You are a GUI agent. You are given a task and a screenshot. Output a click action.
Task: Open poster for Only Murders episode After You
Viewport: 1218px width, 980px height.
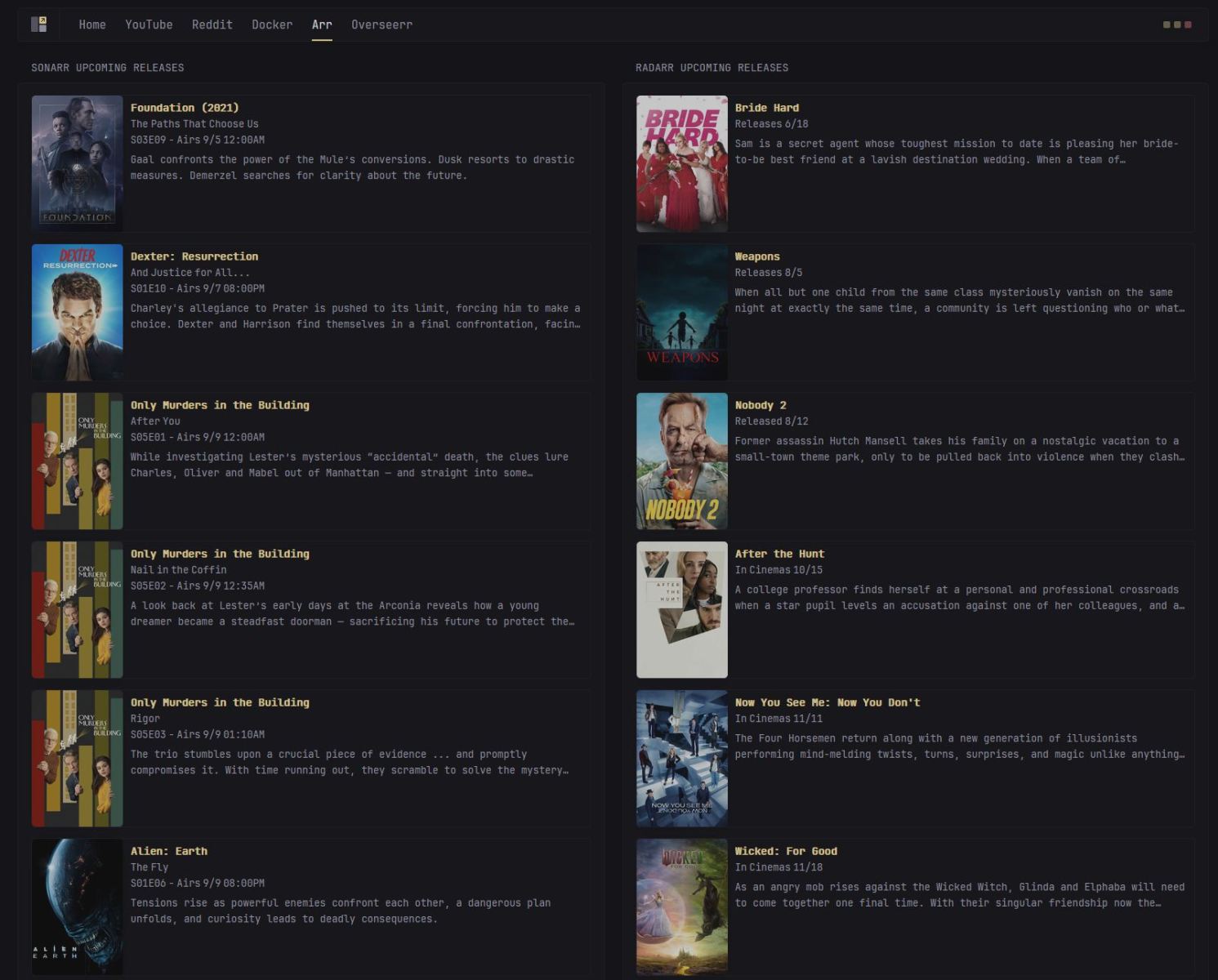pyautogui.click(x=78, y=461)
